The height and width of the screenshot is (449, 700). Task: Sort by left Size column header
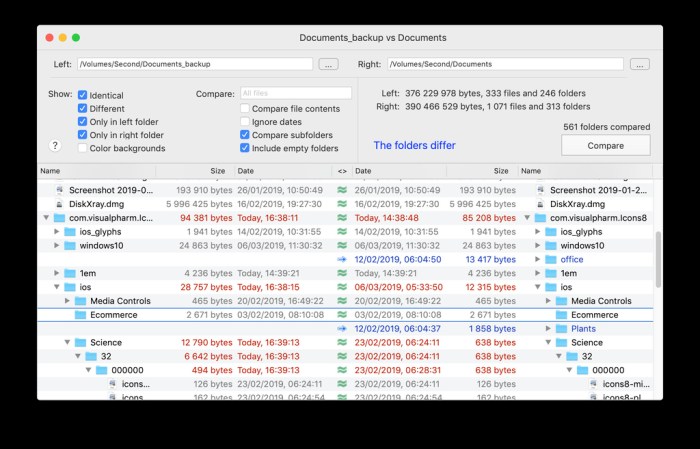pyautogui.click(x=195, y=171)
